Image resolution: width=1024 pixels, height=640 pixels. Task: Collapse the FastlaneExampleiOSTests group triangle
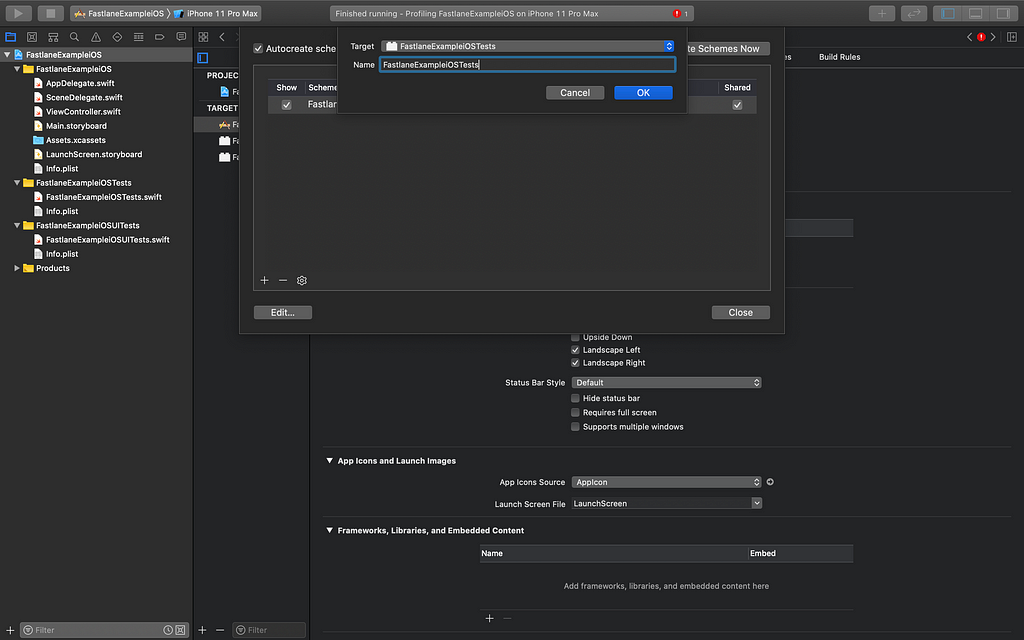(17, 183)
